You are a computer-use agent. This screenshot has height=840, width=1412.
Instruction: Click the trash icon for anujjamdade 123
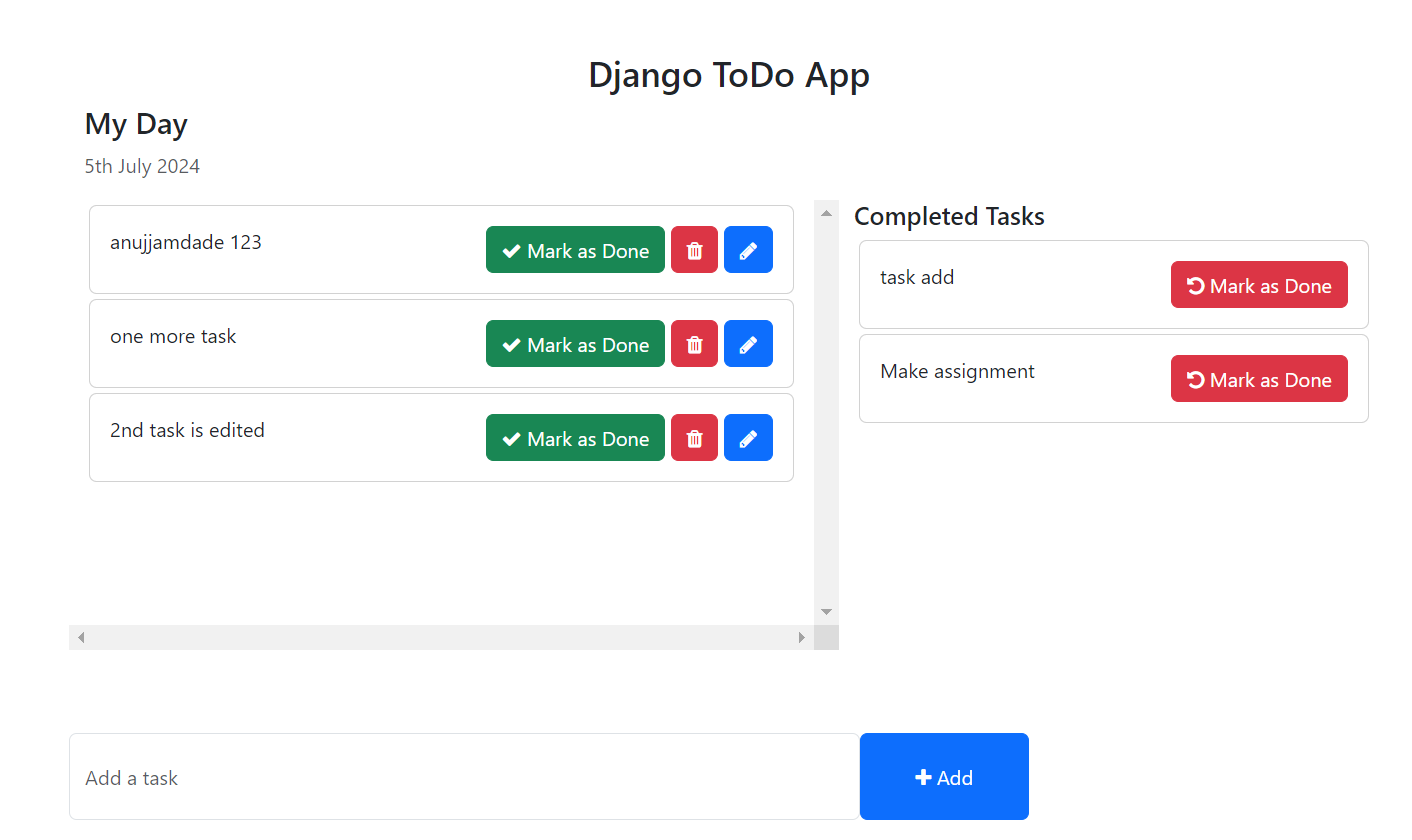[x=694, y=249]
